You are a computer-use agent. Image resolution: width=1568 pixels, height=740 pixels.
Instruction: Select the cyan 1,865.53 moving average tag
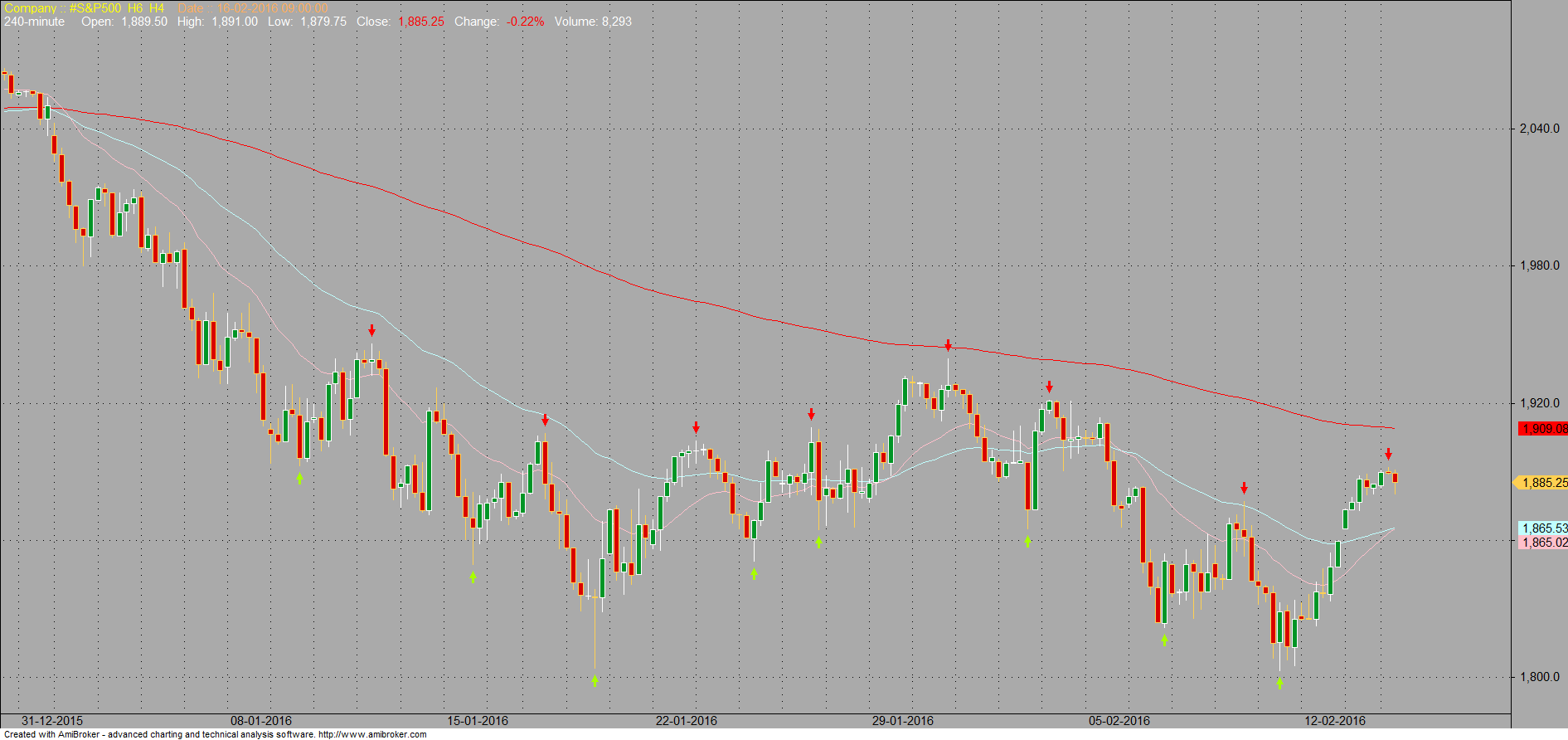1543,528
